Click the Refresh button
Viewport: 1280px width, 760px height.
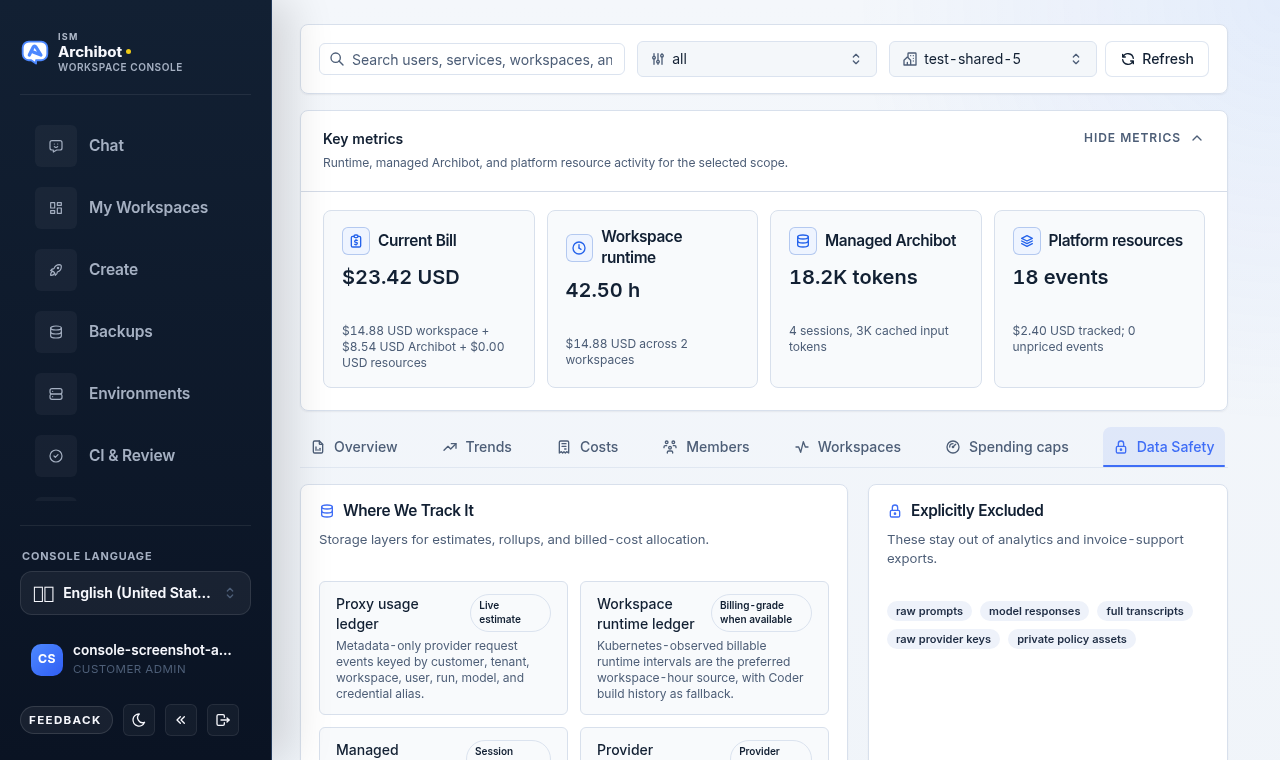click(x=1157, y=59)
